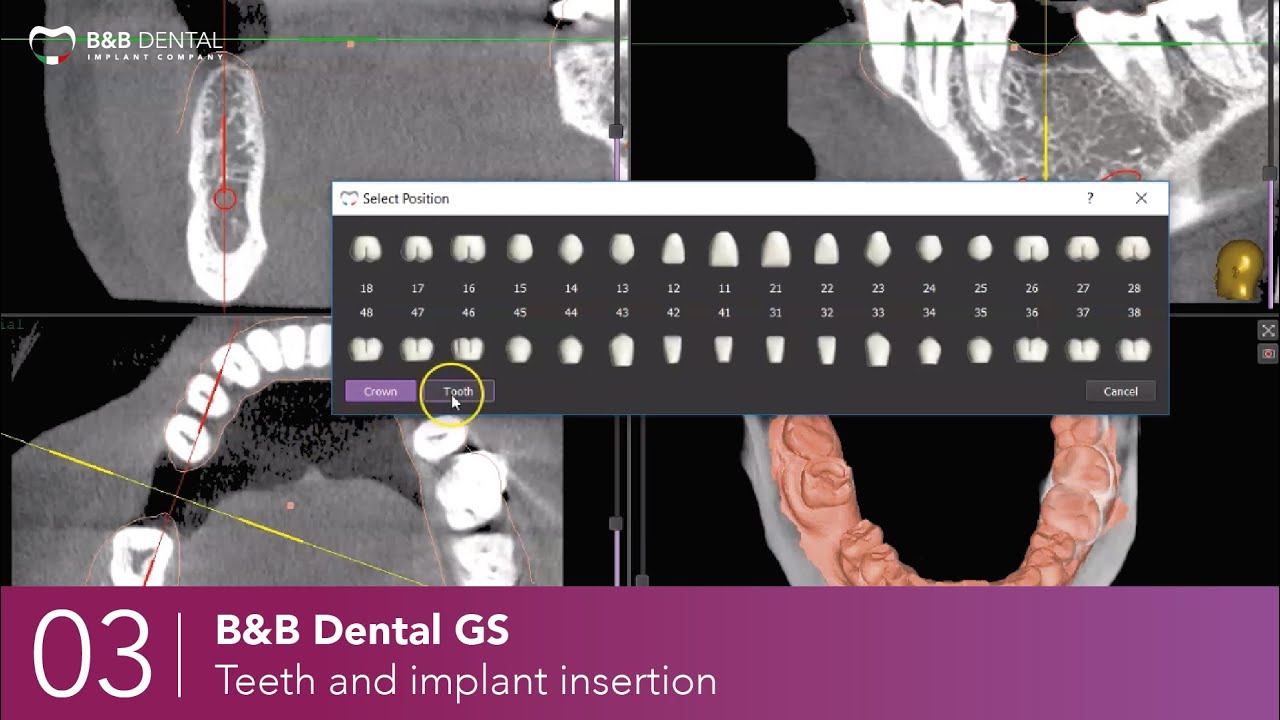Pick tooth 13 canine icon
Screen dimensions: 1280x720
(622, 249)
